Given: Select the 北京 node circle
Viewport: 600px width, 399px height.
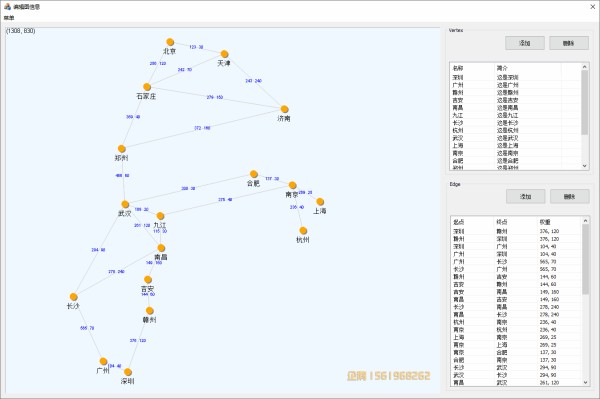Looking at the screenshot, I should click(x=170, y=42).
